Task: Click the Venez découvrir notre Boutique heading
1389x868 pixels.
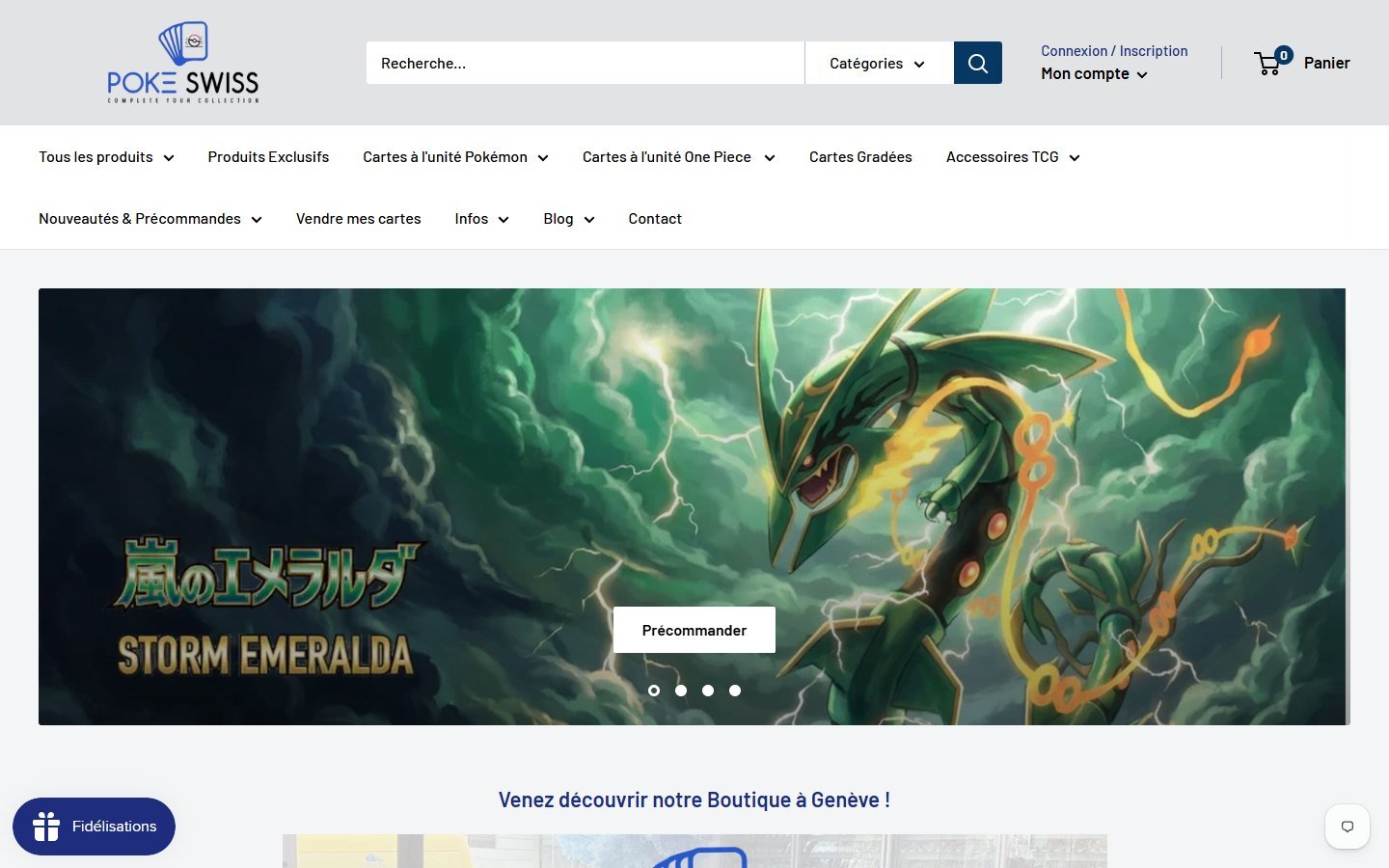Action: tap(694, 800)
